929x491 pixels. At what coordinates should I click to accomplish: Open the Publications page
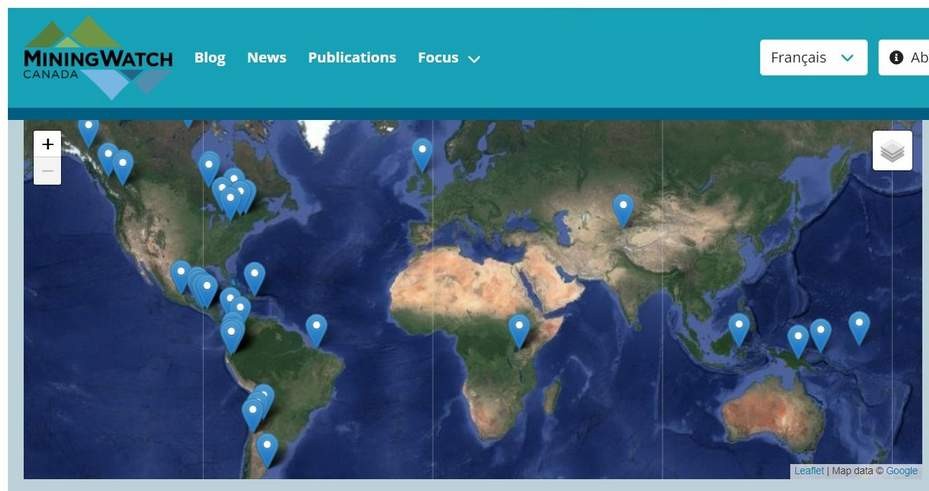(352, 58)
